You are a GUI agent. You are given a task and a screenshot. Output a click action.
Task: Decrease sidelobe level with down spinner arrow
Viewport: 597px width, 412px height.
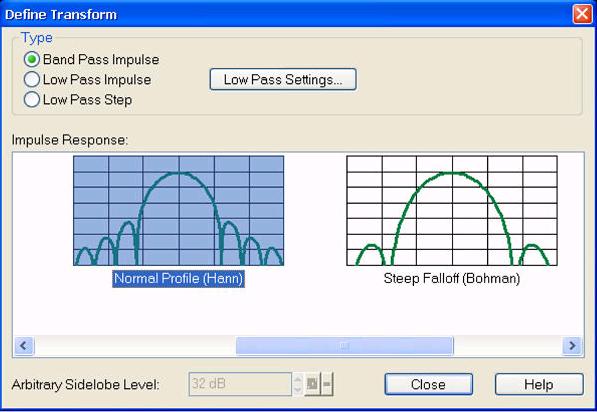click(x=298, y=390)
